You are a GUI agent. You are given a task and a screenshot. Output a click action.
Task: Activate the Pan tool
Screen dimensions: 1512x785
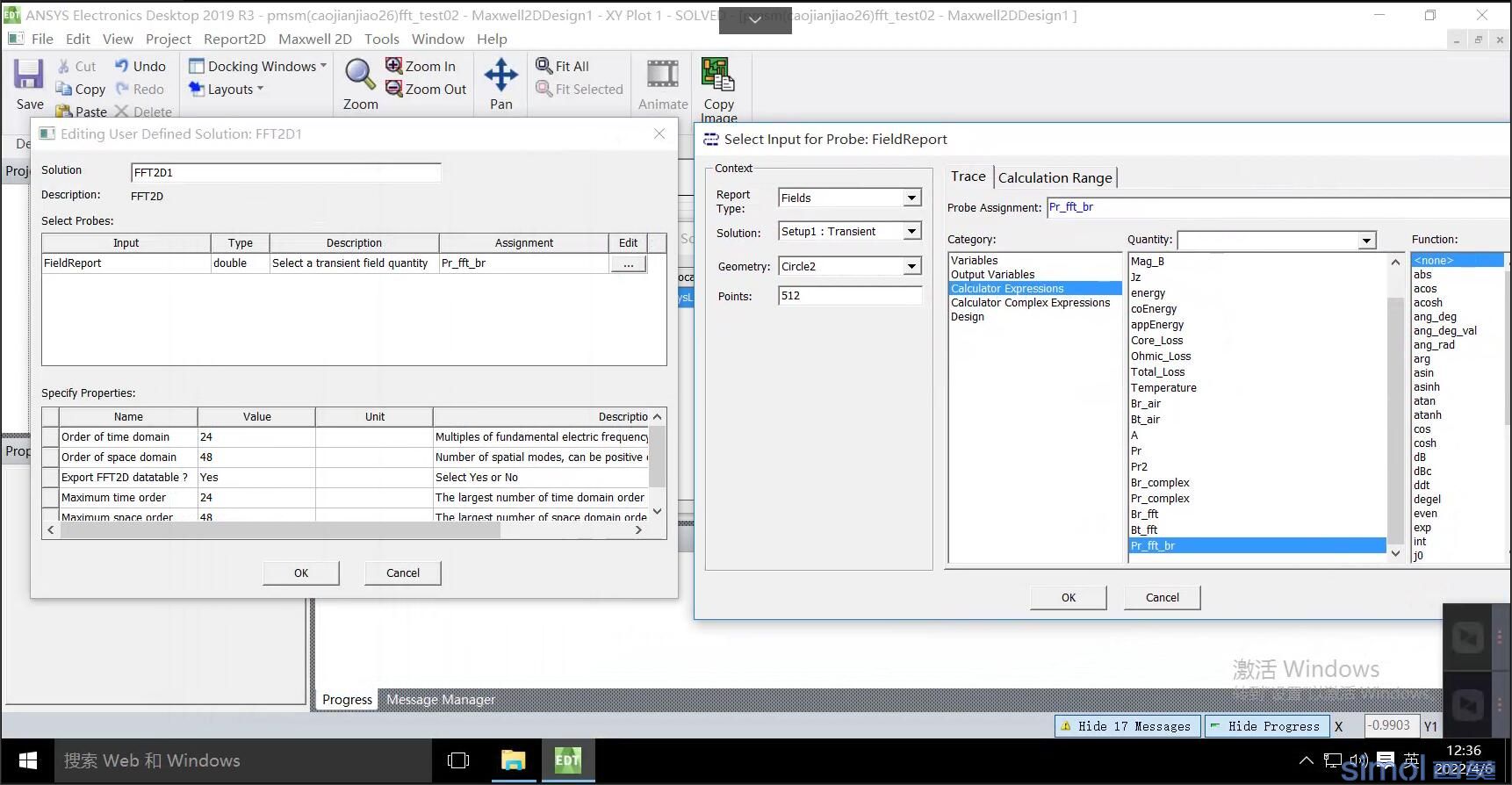(500, 76)
